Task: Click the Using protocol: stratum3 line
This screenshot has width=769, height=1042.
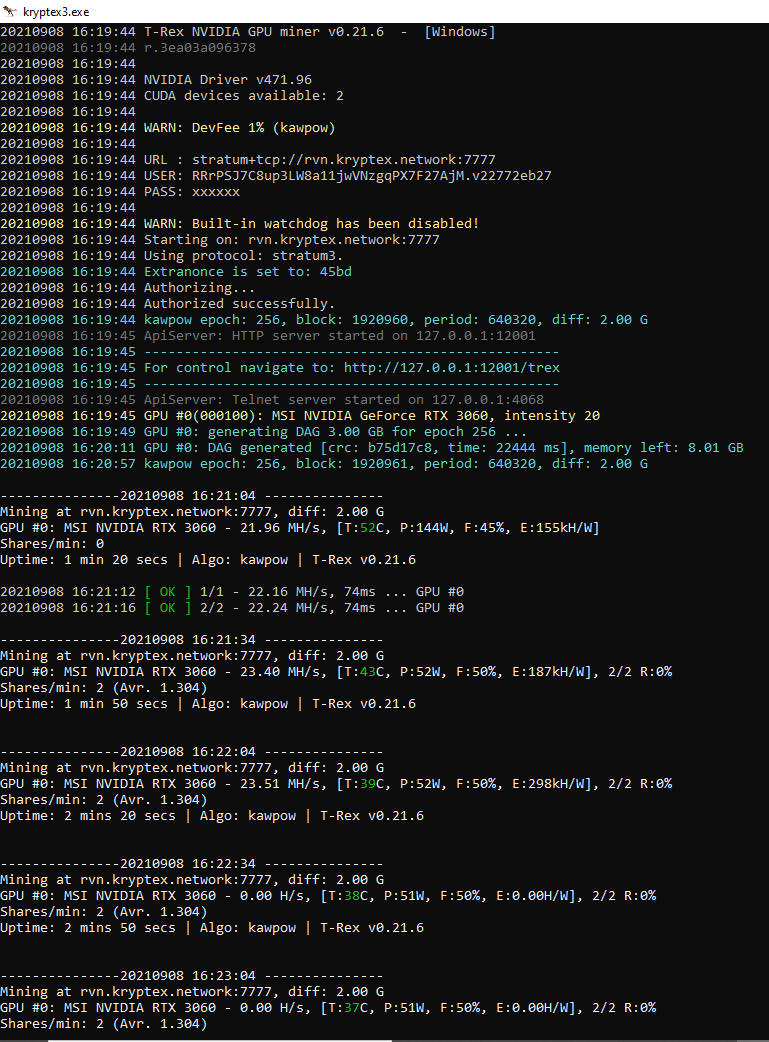Action: tap(171, 255)
